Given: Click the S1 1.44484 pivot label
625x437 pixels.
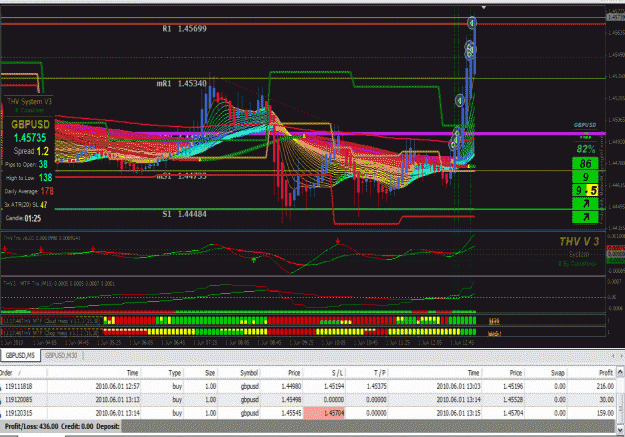Looking at the screenshot, I should pyautogui.click(x=184, y=214).
